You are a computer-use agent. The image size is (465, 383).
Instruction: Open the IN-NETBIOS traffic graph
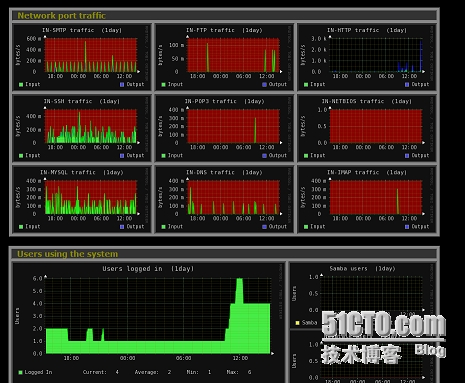[367, 128]
